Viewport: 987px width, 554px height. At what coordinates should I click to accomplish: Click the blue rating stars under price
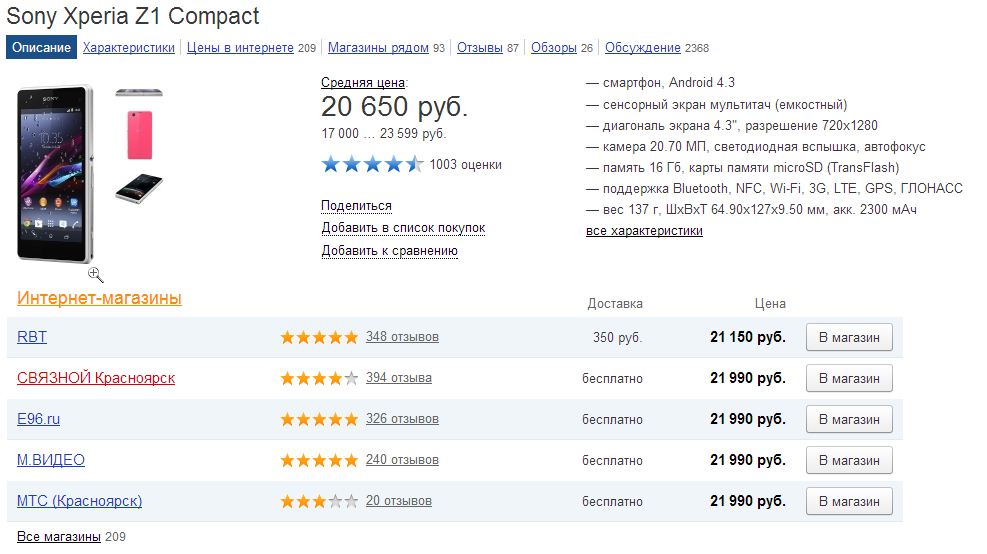tap(372, 165)
